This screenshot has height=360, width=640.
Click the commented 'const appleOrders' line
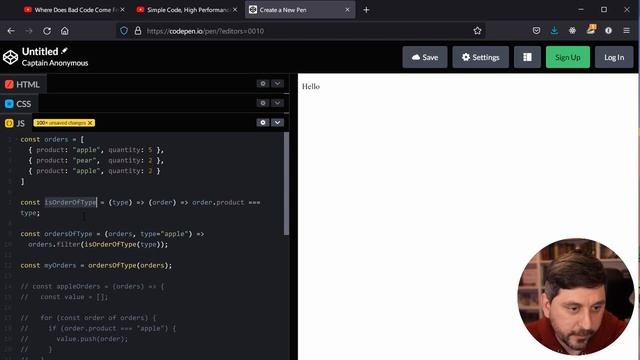[x=92, y=287]
